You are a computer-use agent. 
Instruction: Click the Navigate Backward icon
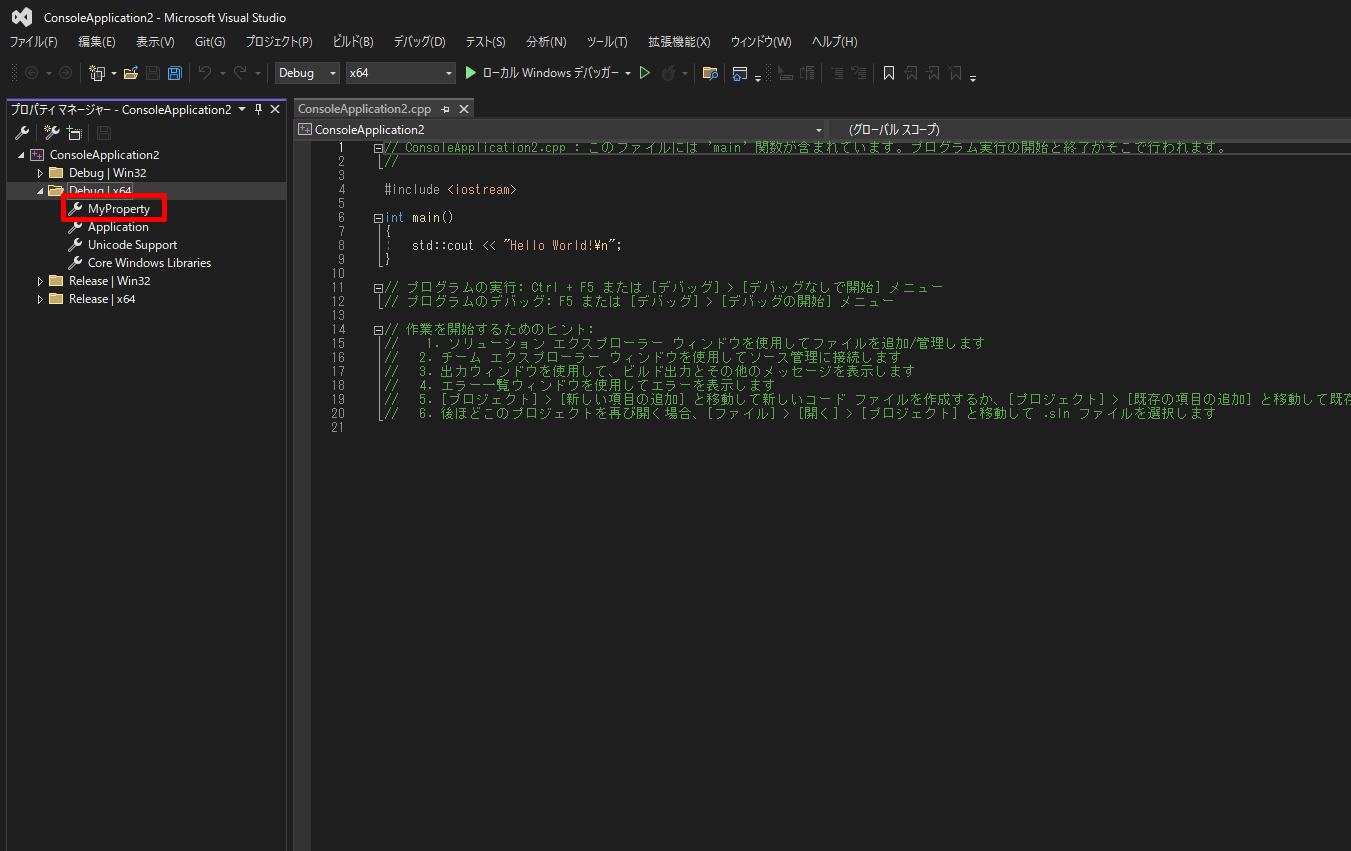[x=31, y=73]
